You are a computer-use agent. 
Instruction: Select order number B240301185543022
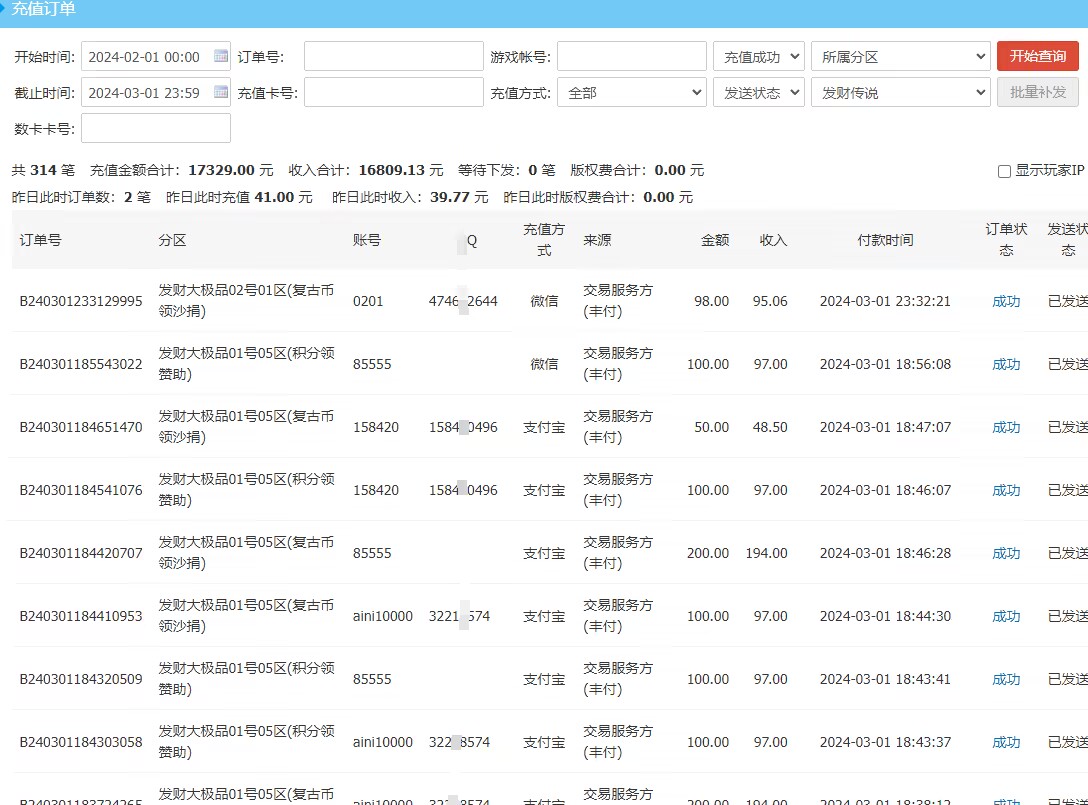click(80, 364)
